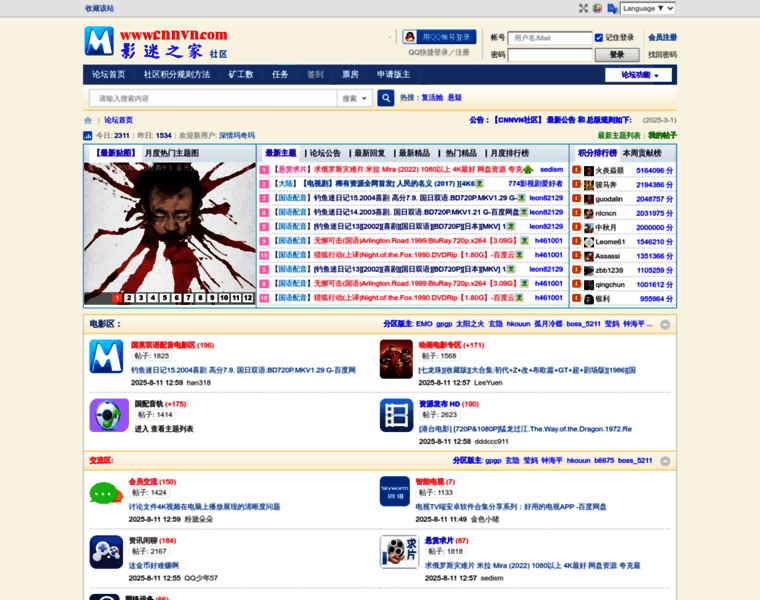Focus the 密码 password field
Image resolution: width=760 pixels, height=600 pixels.
coord(550,55)
